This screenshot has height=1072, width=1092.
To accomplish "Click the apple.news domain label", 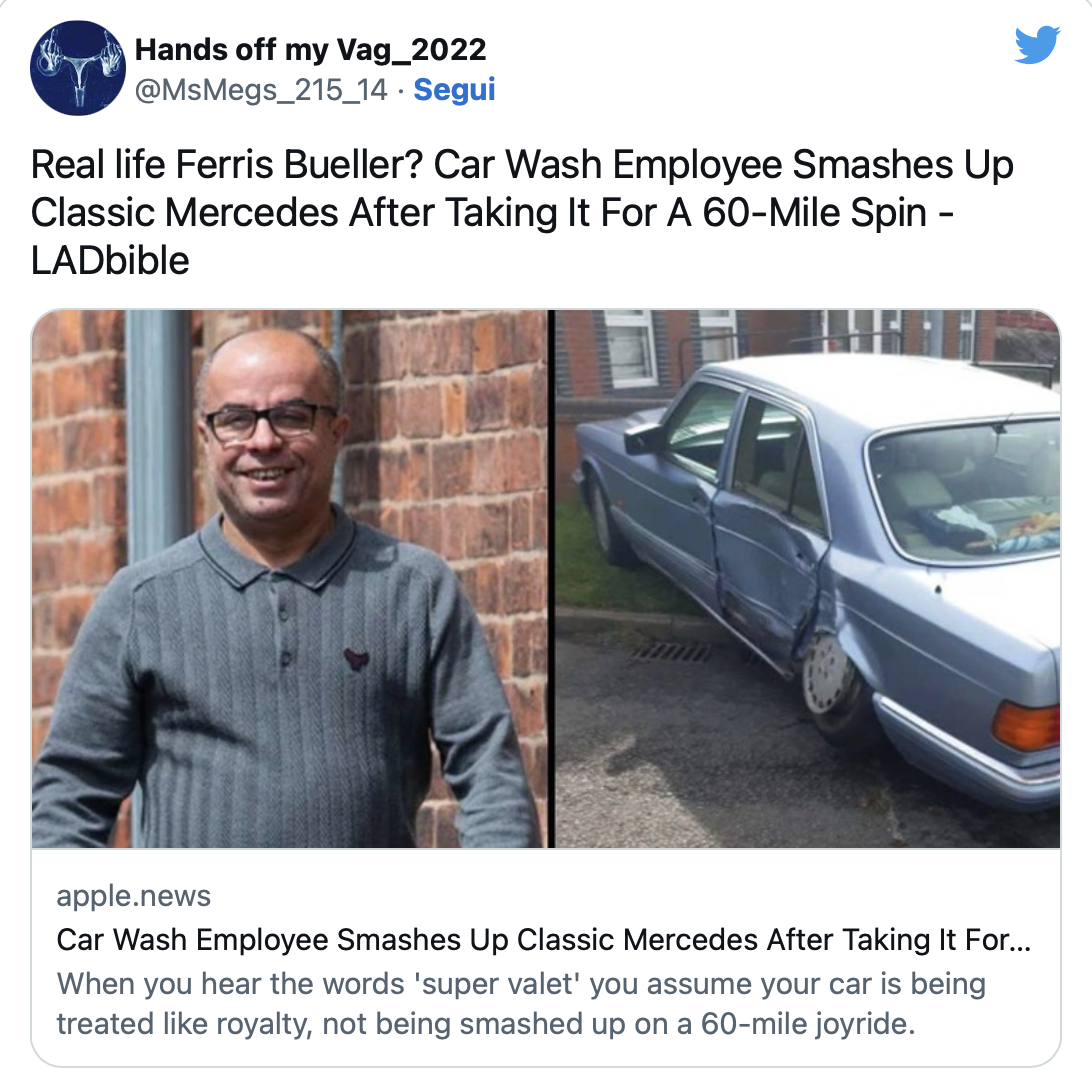I will (133, 896).
